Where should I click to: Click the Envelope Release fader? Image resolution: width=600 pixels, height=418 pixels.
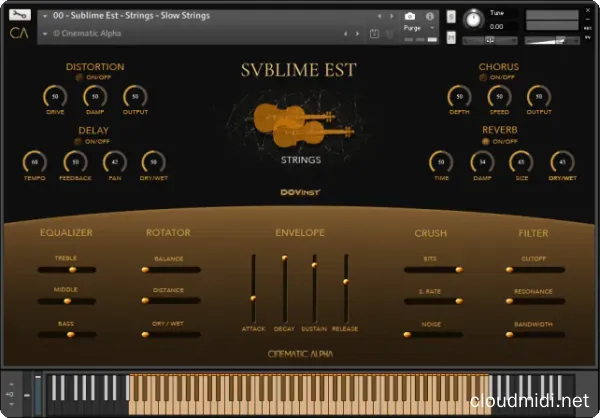[346, 289]
